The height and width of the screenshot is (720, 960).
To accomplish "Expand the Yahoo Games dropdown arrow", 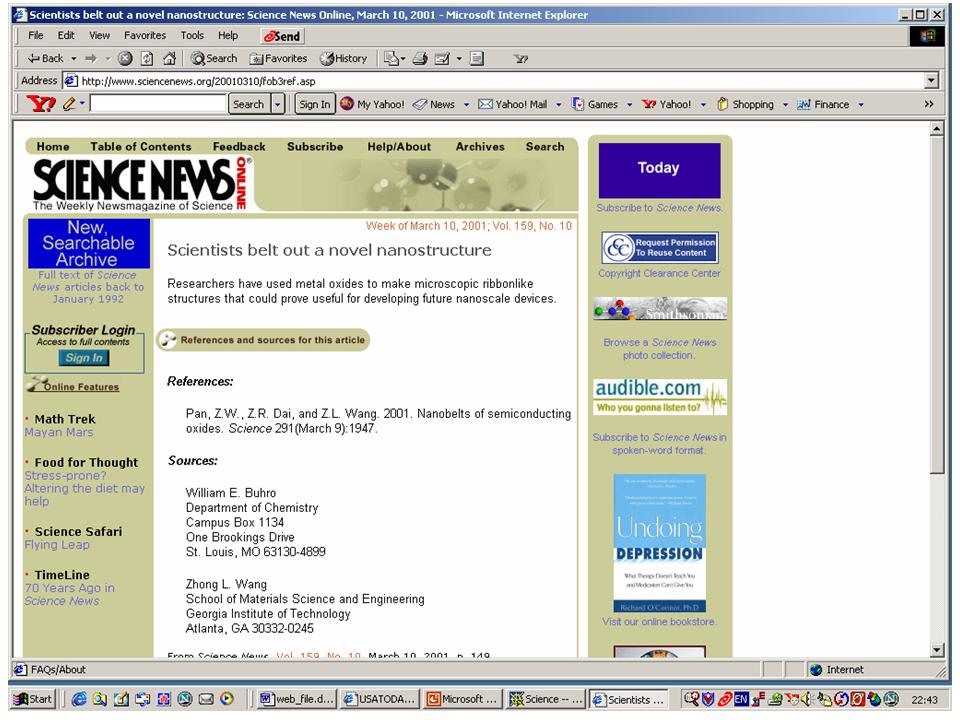I will click(x=629, y=105).
